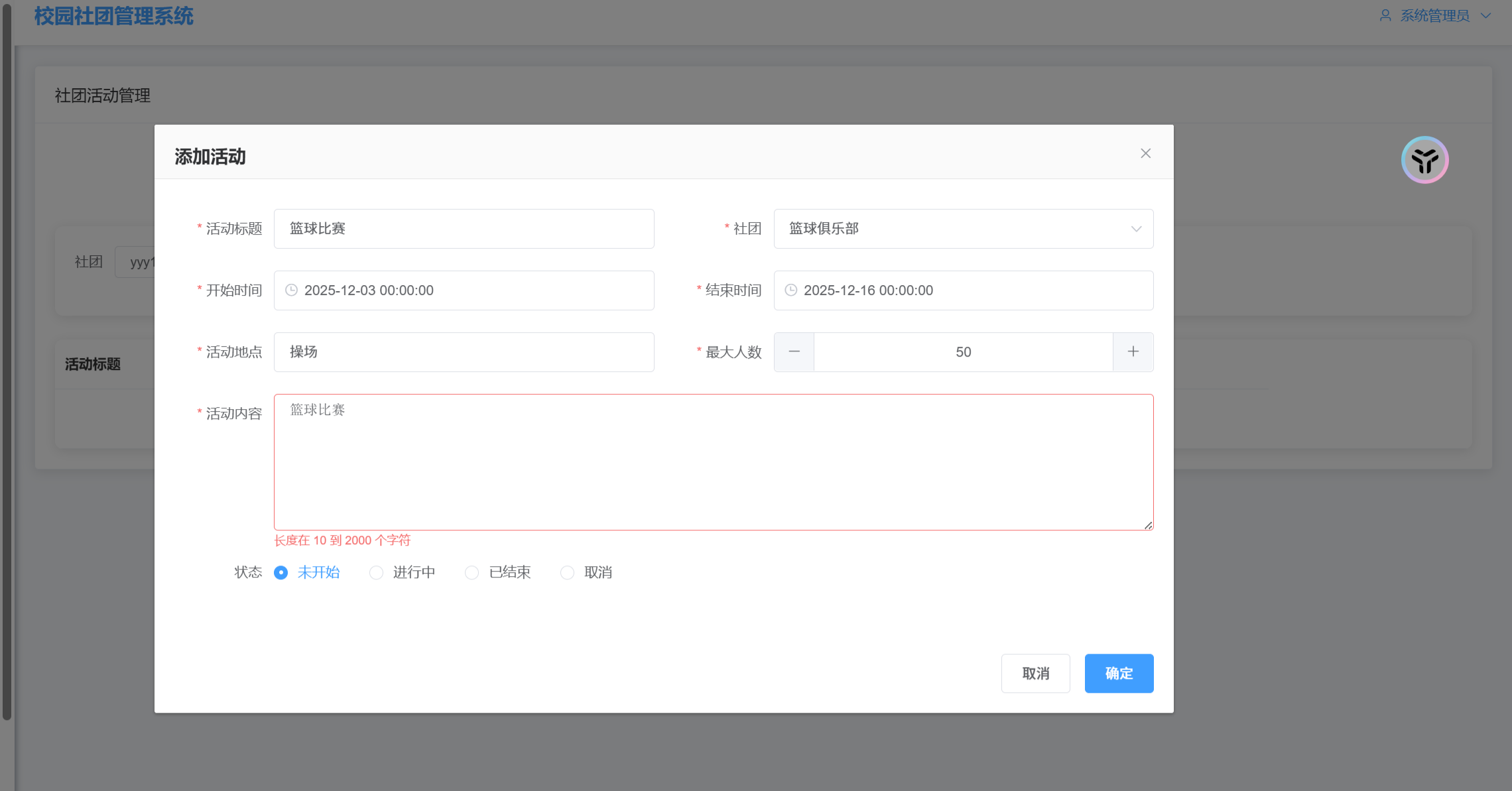Screen dimensions: 1512x791
Task: Open the 结束时间 date-time picker field
Action: click(963, 290)
